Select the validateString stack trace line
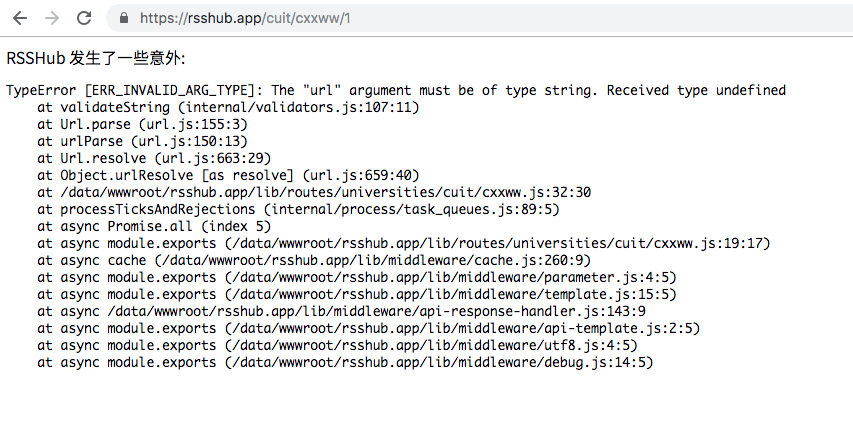The height and width of the screenshot is (429, 853). coord(228,107)
